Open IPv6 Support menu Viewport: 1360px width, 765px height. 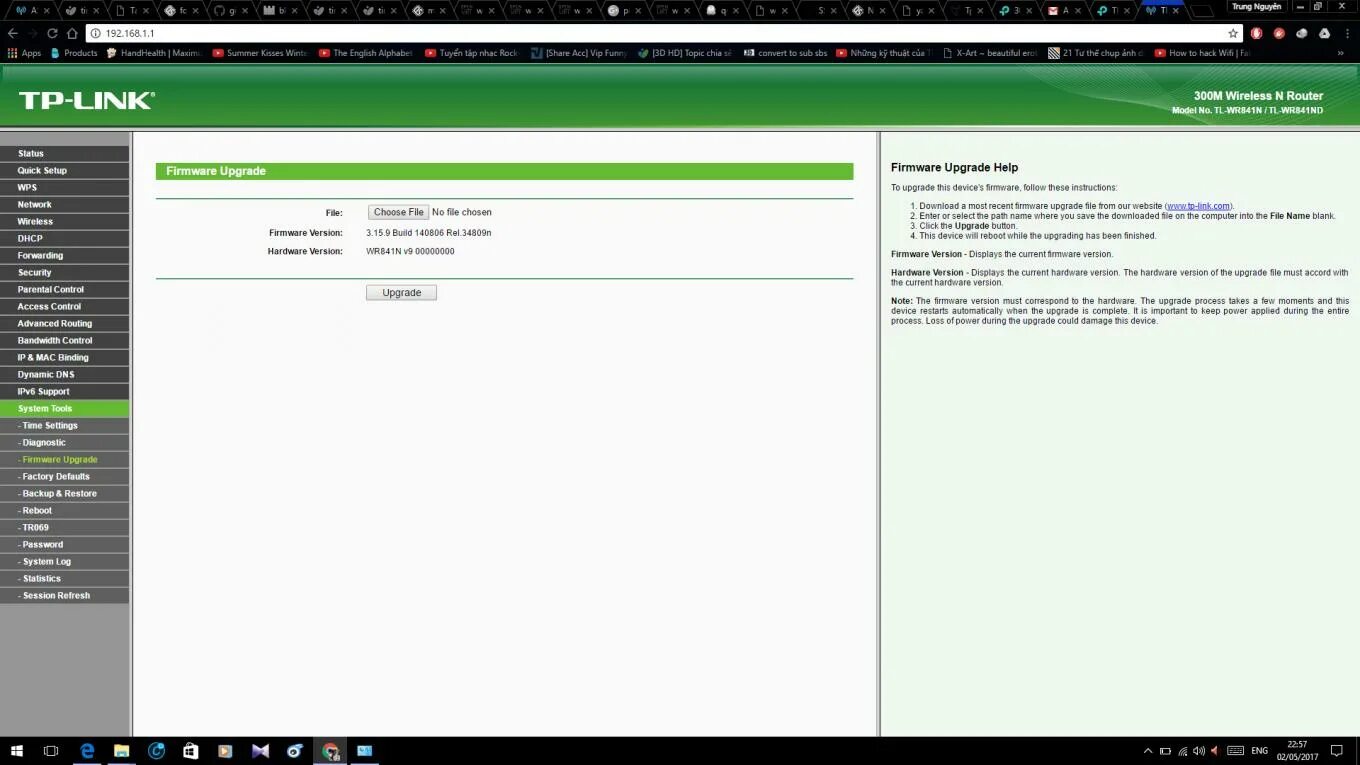(65, 392)
